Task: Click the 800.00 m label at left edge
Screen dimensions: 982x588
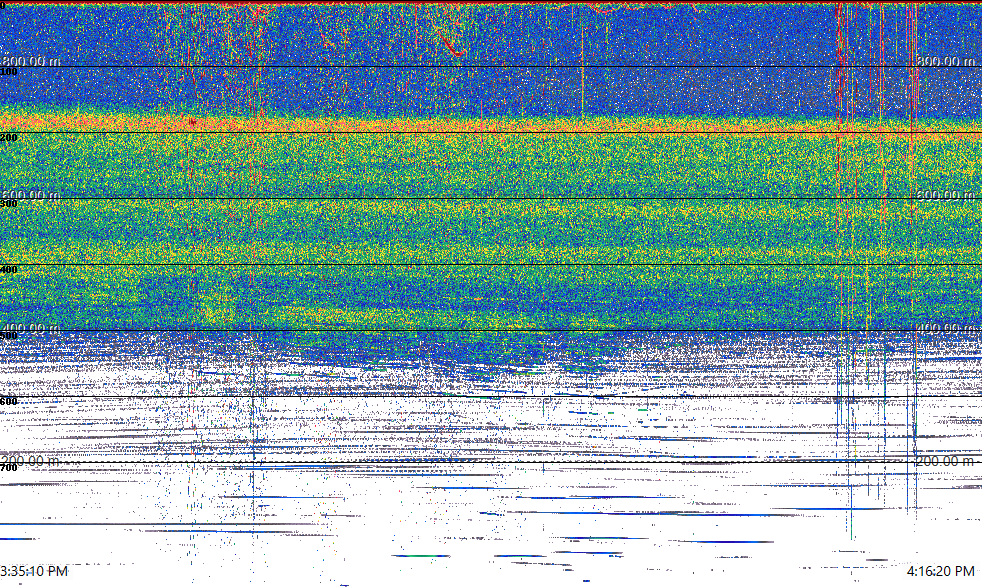Action: click(x=31, y=61)
